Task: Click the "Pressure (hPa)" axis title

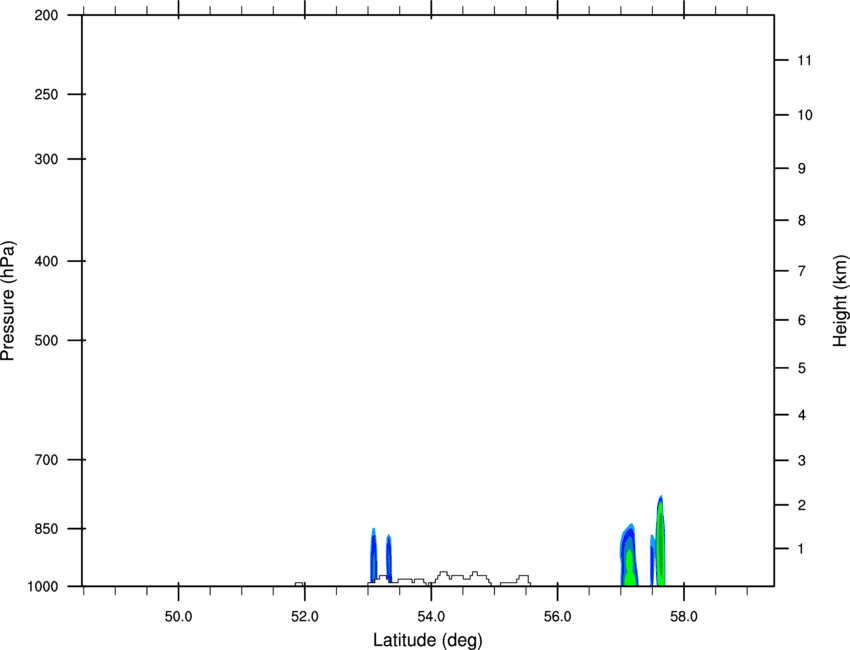Action: 8,300
